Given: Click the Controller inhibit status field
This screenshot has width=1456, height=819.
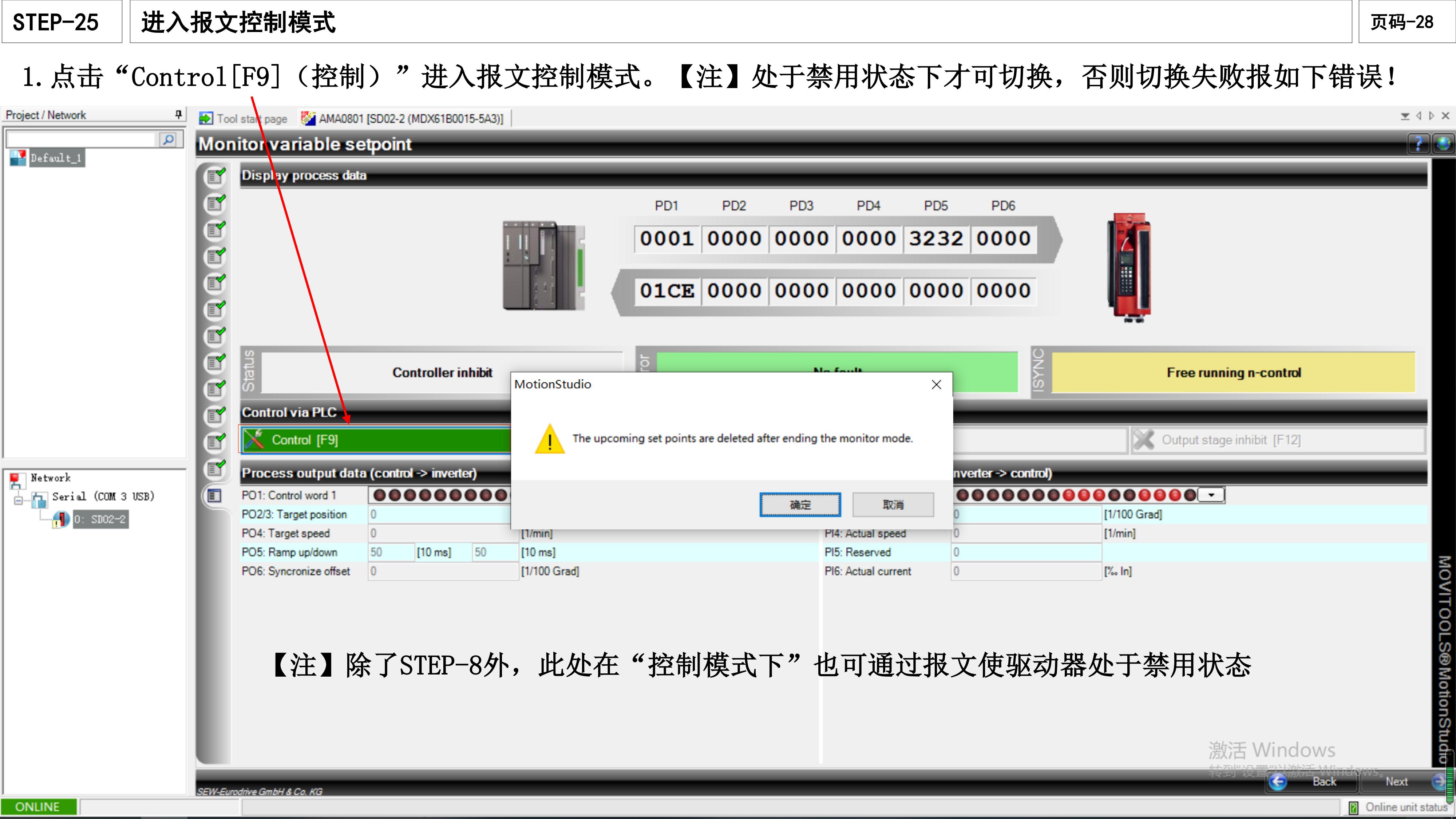Looking at the screenshot, I should [442, 372].
